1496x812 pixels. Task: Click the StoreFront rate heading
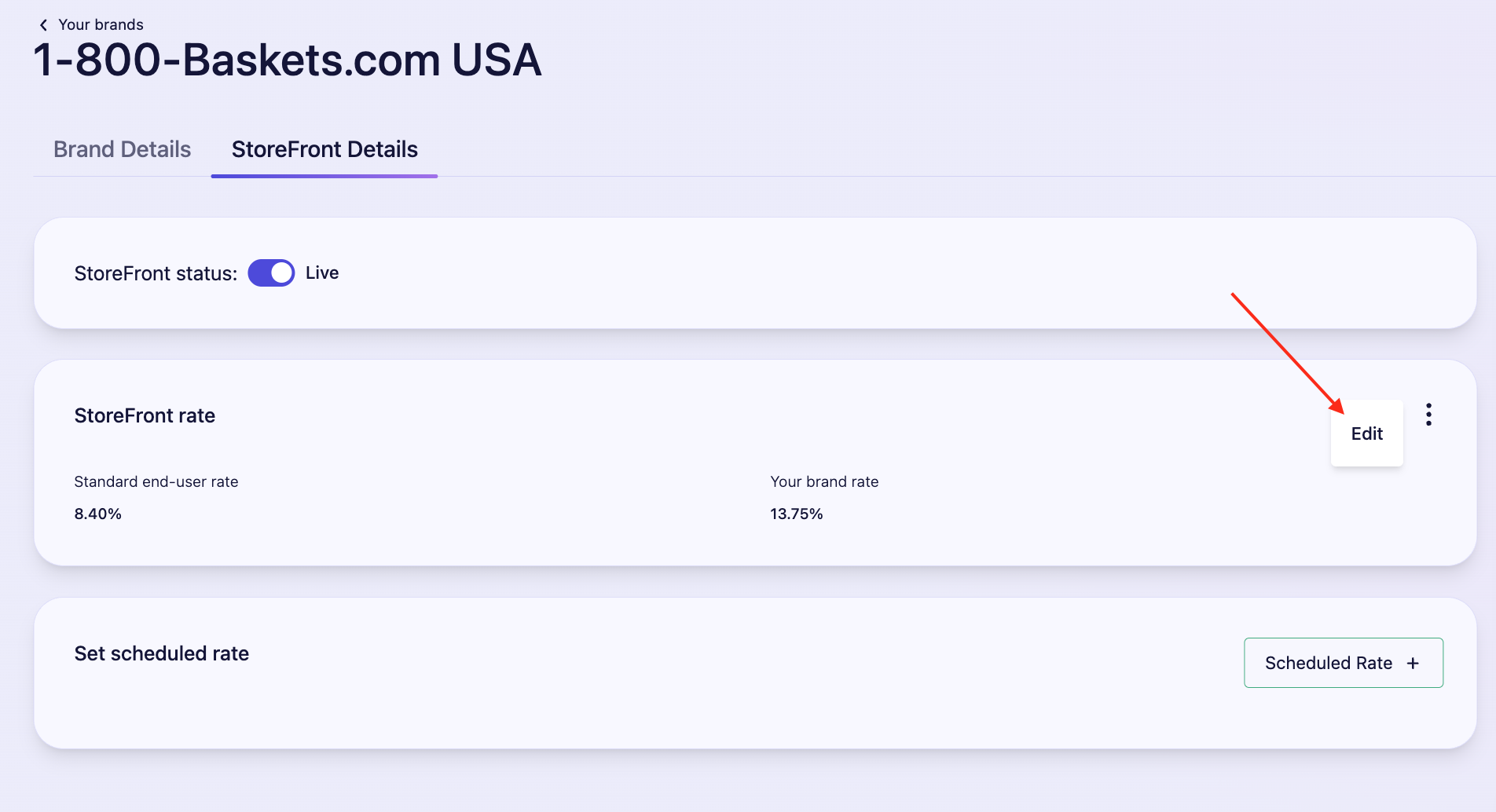click(145, 415)
